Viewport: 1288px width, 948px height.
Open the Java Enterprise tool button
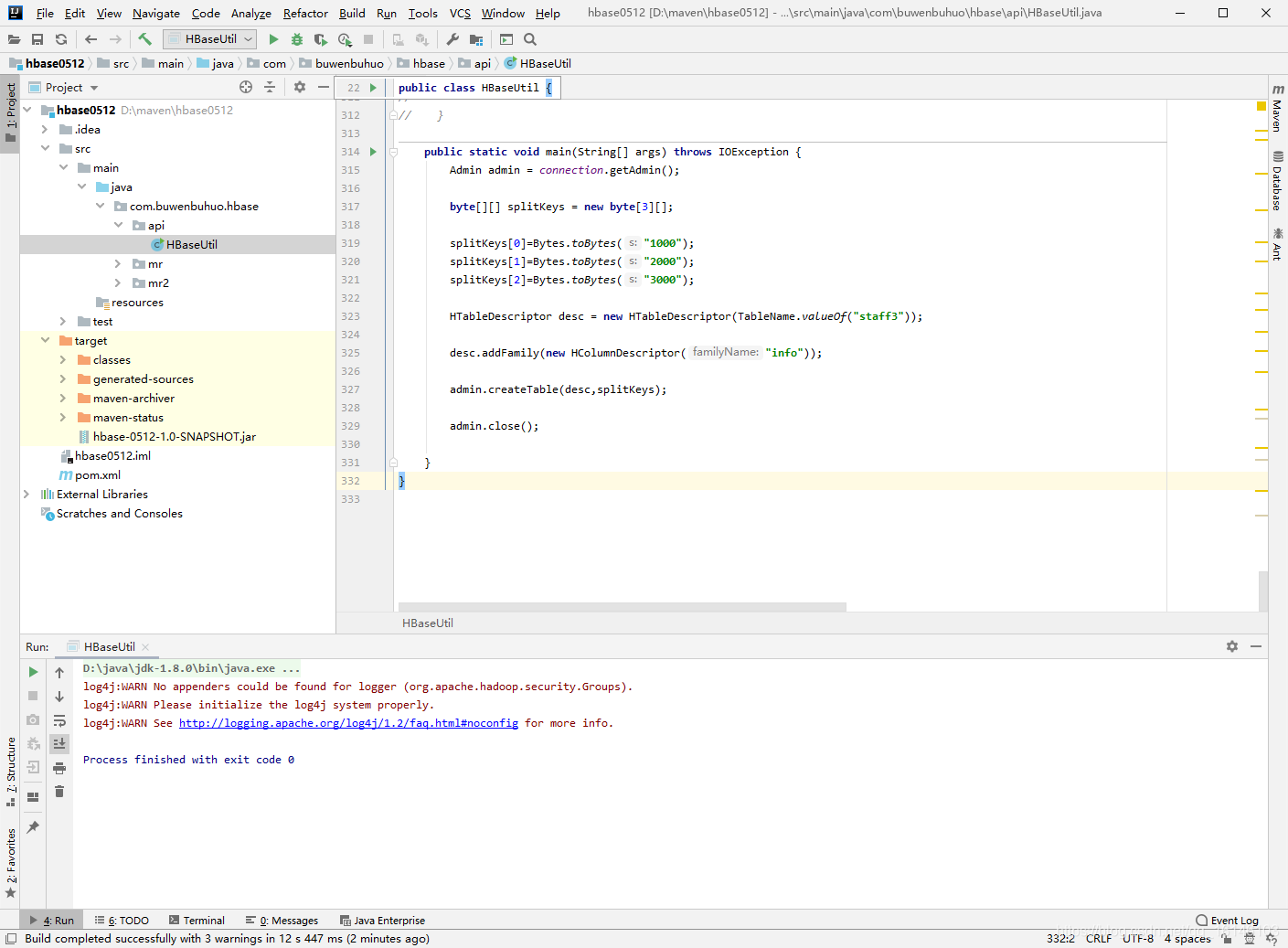tap(382, 921)
